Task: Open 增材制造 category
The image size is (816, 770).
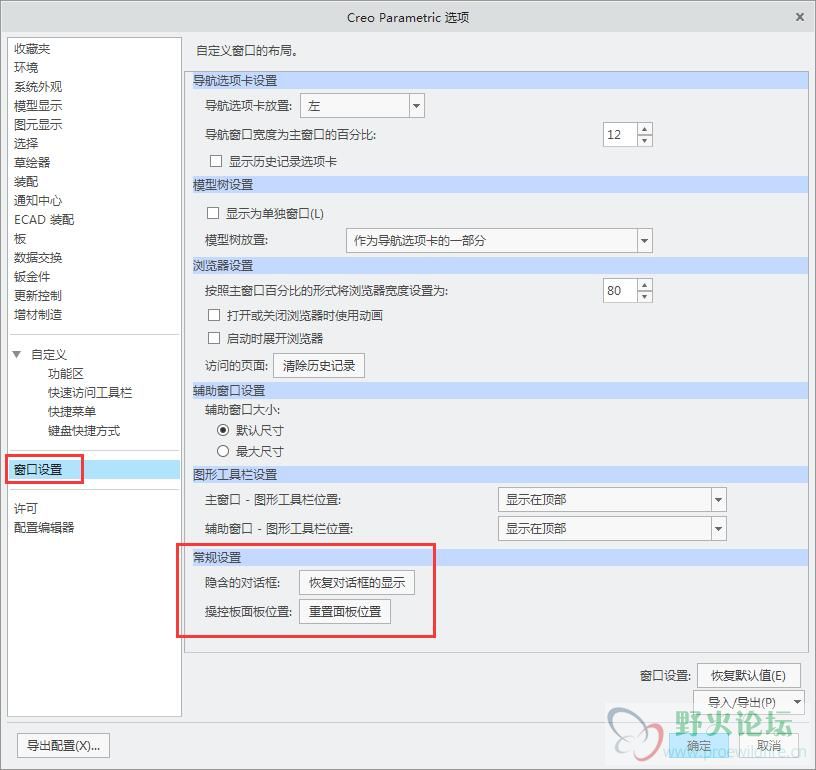Action: pos(38,314)
